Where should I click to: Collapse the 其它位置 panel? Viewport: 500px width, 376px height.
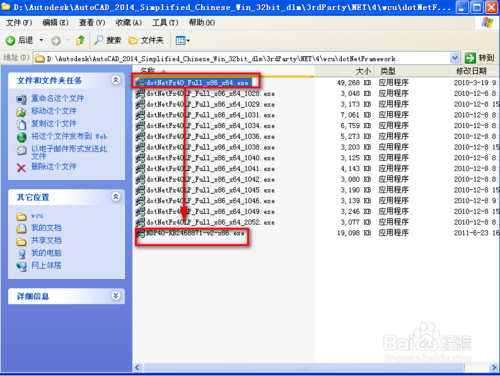(x=116, y=197)
